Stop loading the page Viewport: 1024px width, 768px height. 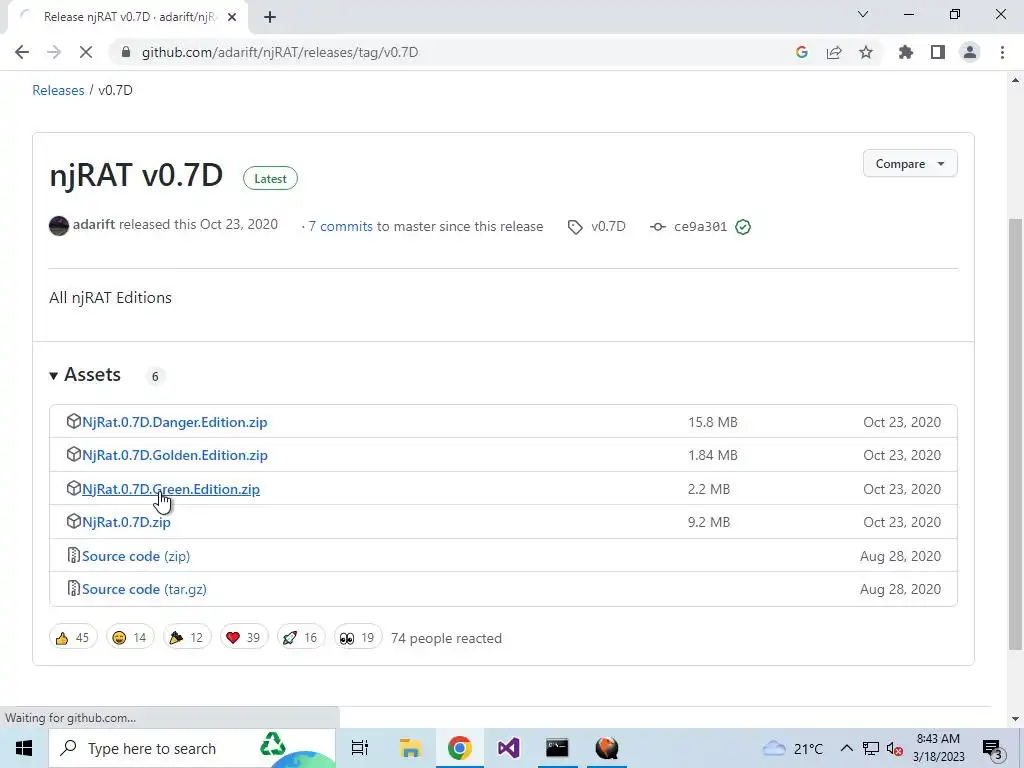tap(86, 52)
